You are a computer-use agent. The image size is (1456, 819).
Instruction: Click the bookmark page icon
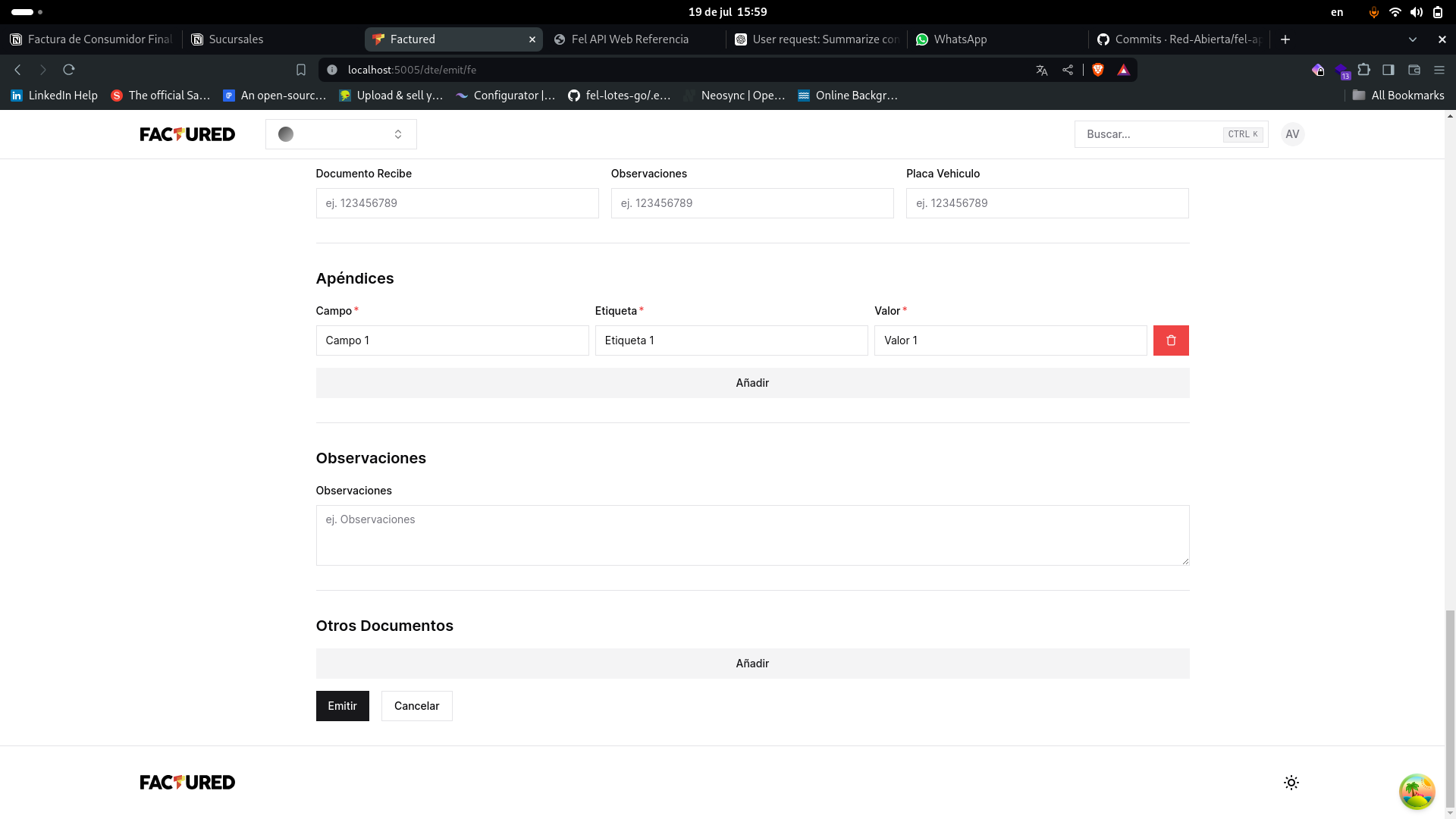(301, 70)
